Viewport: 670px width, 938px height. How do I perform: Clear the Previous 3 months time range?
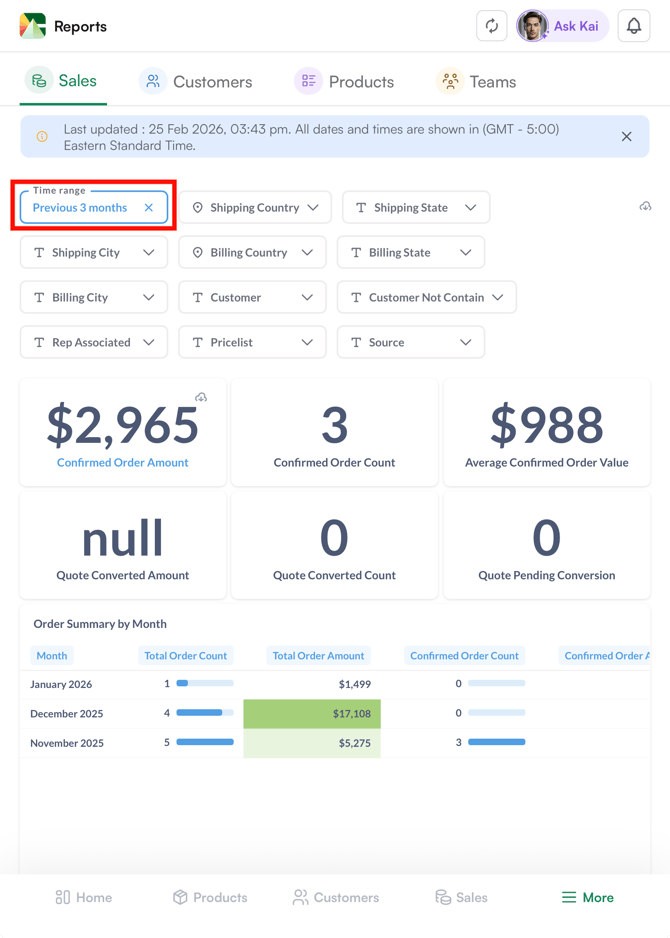pos(149,208)
